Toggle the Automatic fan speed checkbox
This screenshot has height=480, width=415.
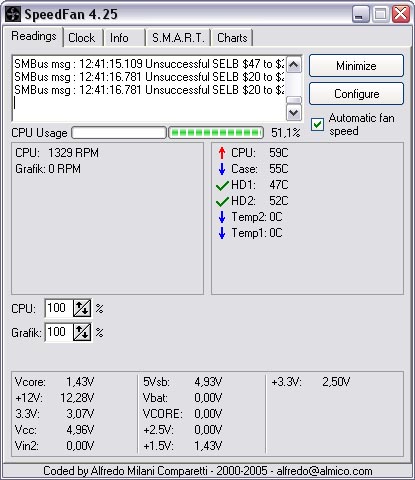tap(317, 125)
